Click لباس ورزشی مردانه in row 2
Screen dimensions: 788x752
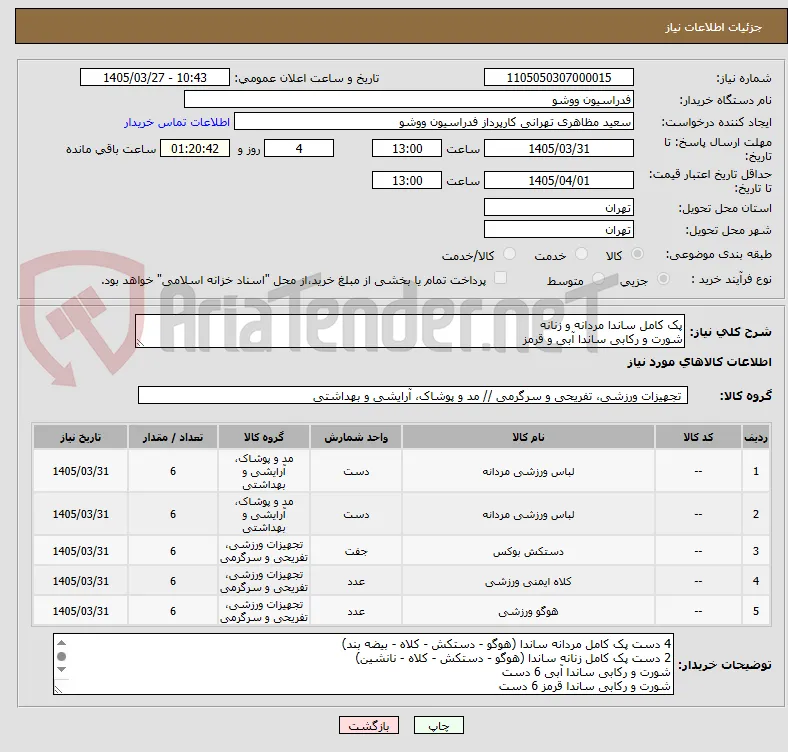tap(528, 515)
